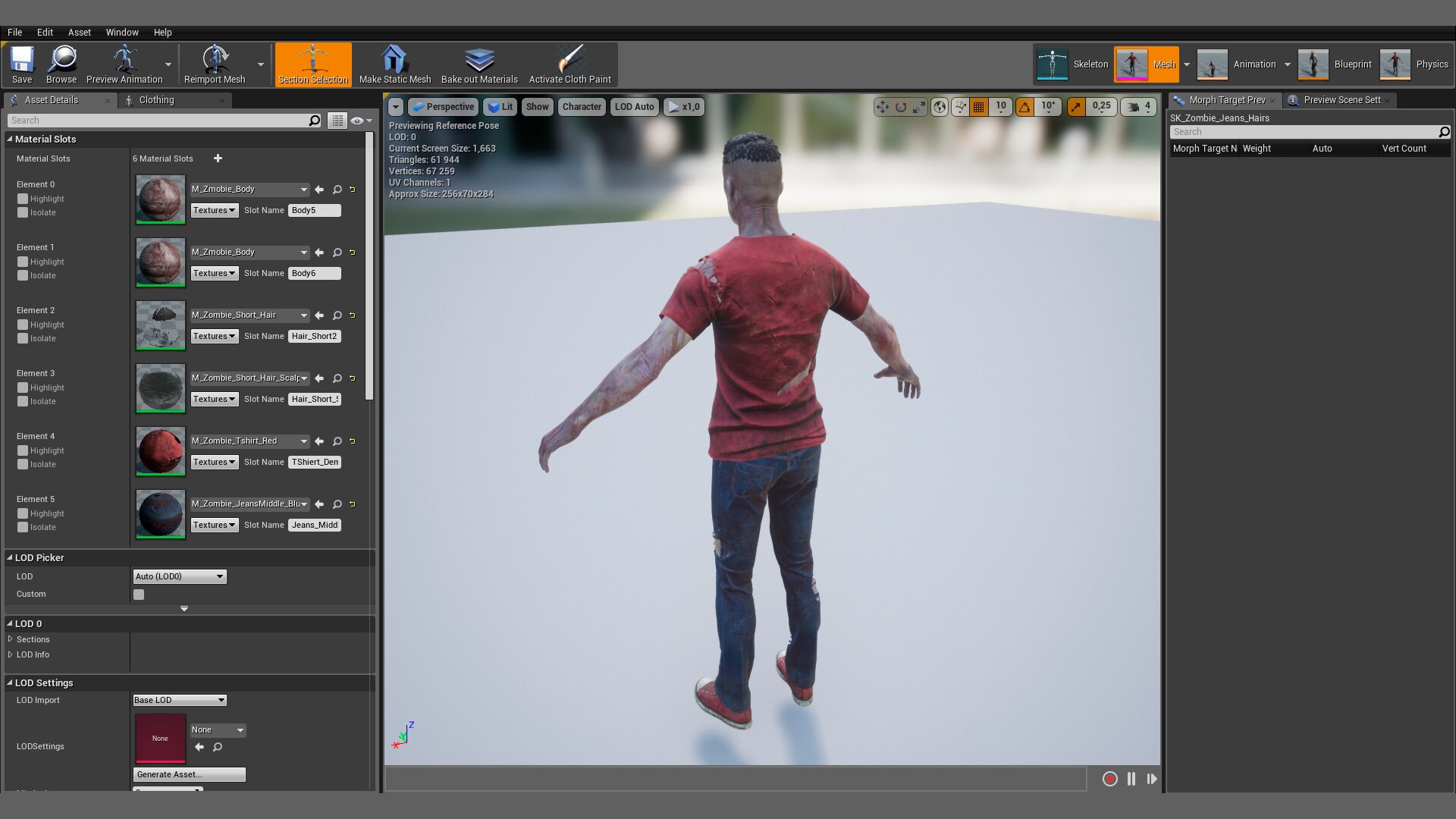Click the Generate Asset button
Viewport: 1456px width, 819px height.
(189, 774)
